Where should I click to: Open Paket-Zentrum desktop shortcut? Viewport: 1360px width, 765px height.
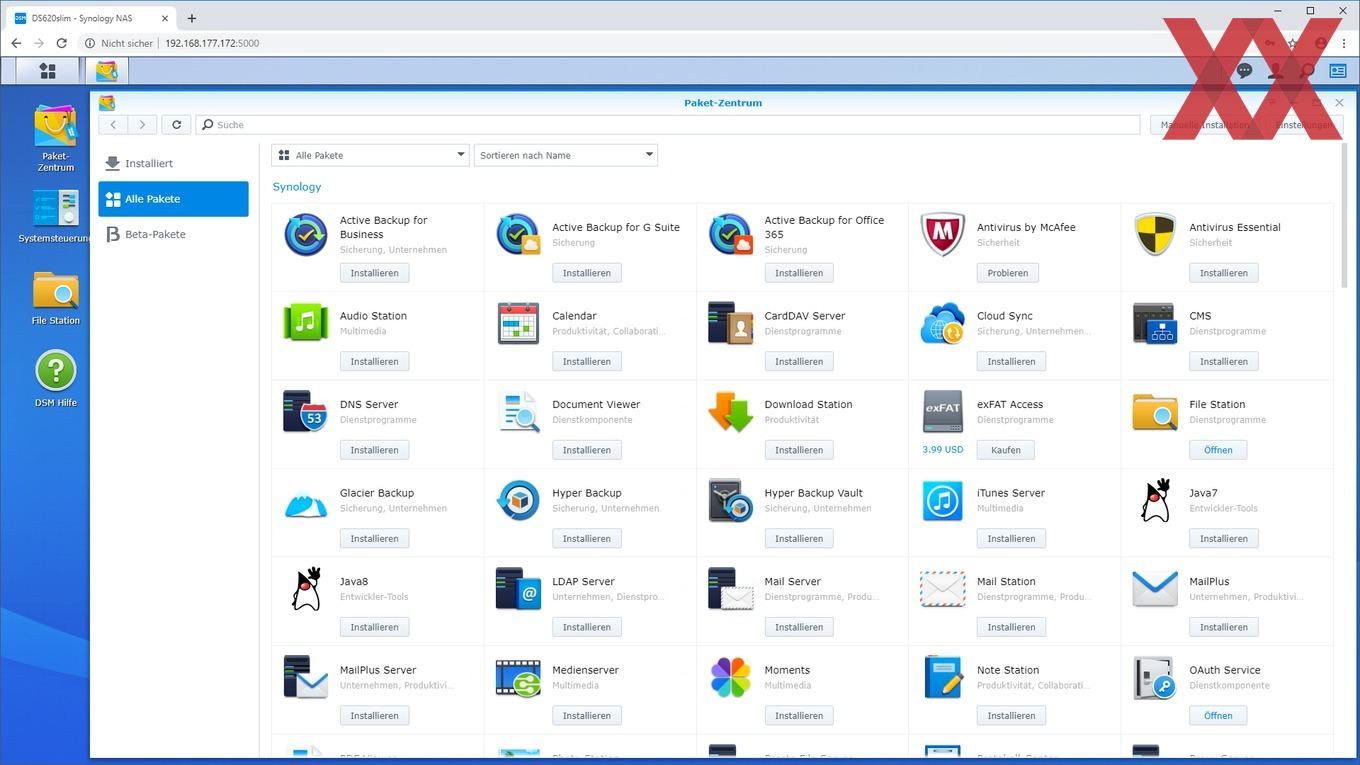(55, 138)
